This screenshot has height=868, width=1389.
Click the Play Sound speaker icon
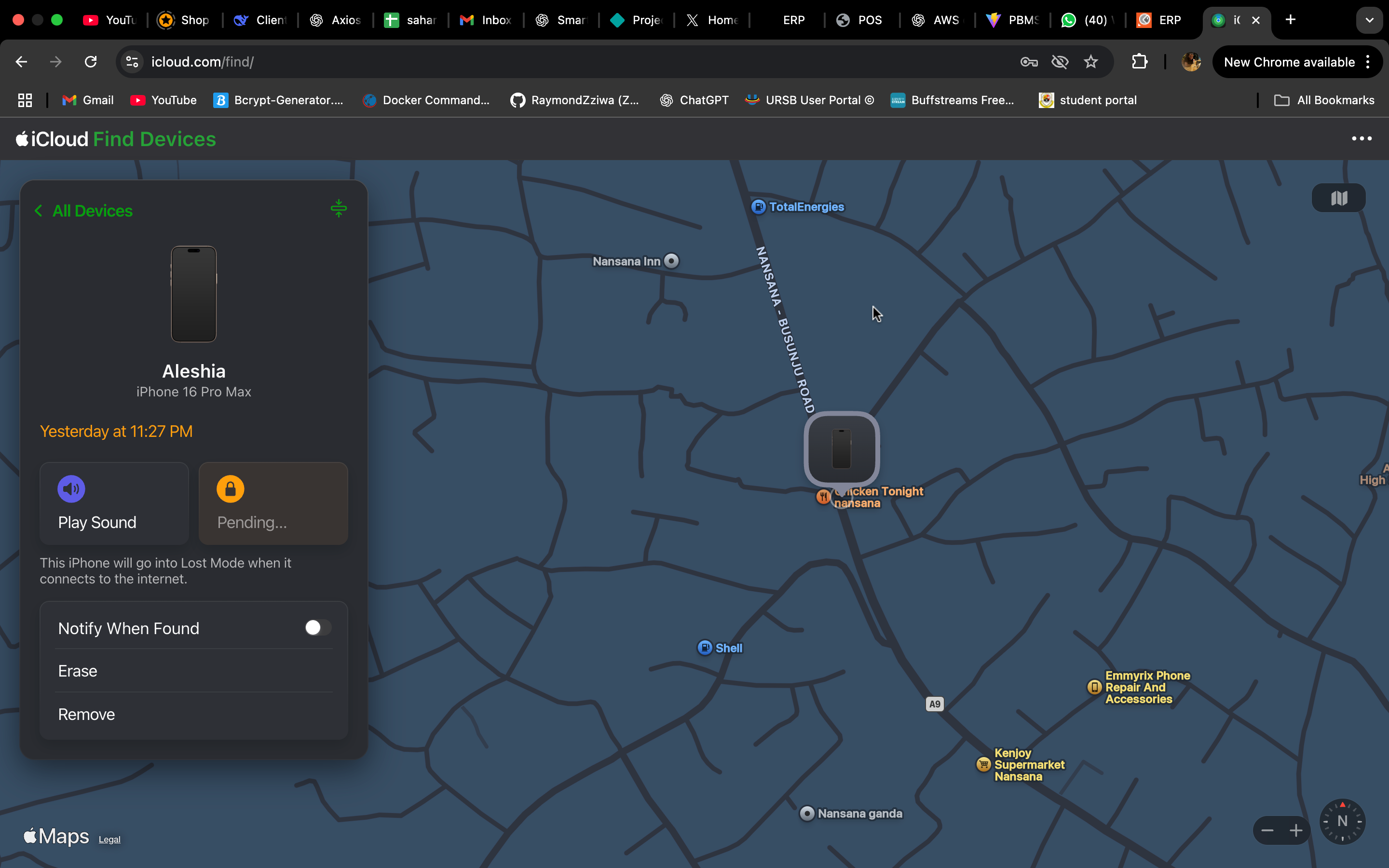point(71,488)
